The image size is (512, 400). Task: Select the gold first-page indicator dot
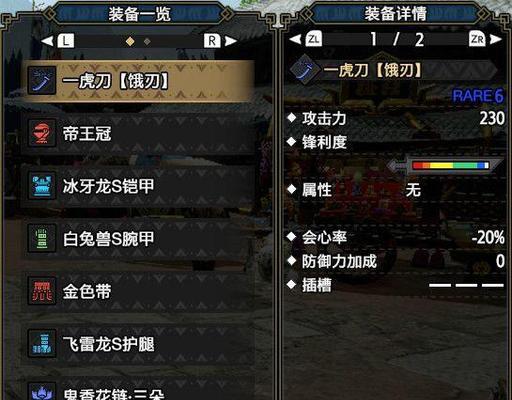pyautogui.click(x=130, y=41)
